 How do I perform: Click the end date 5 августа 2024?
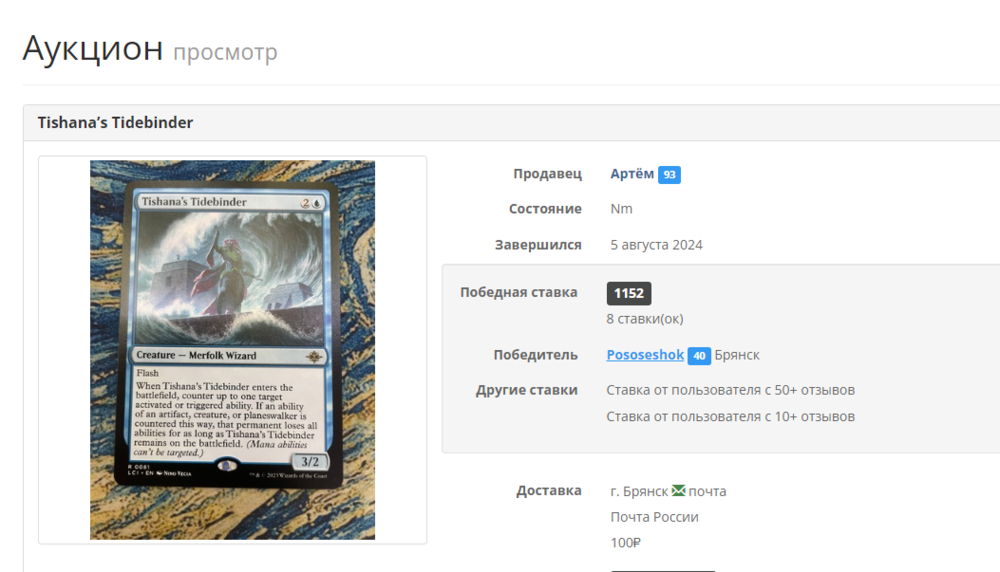[x=656, y=245]
